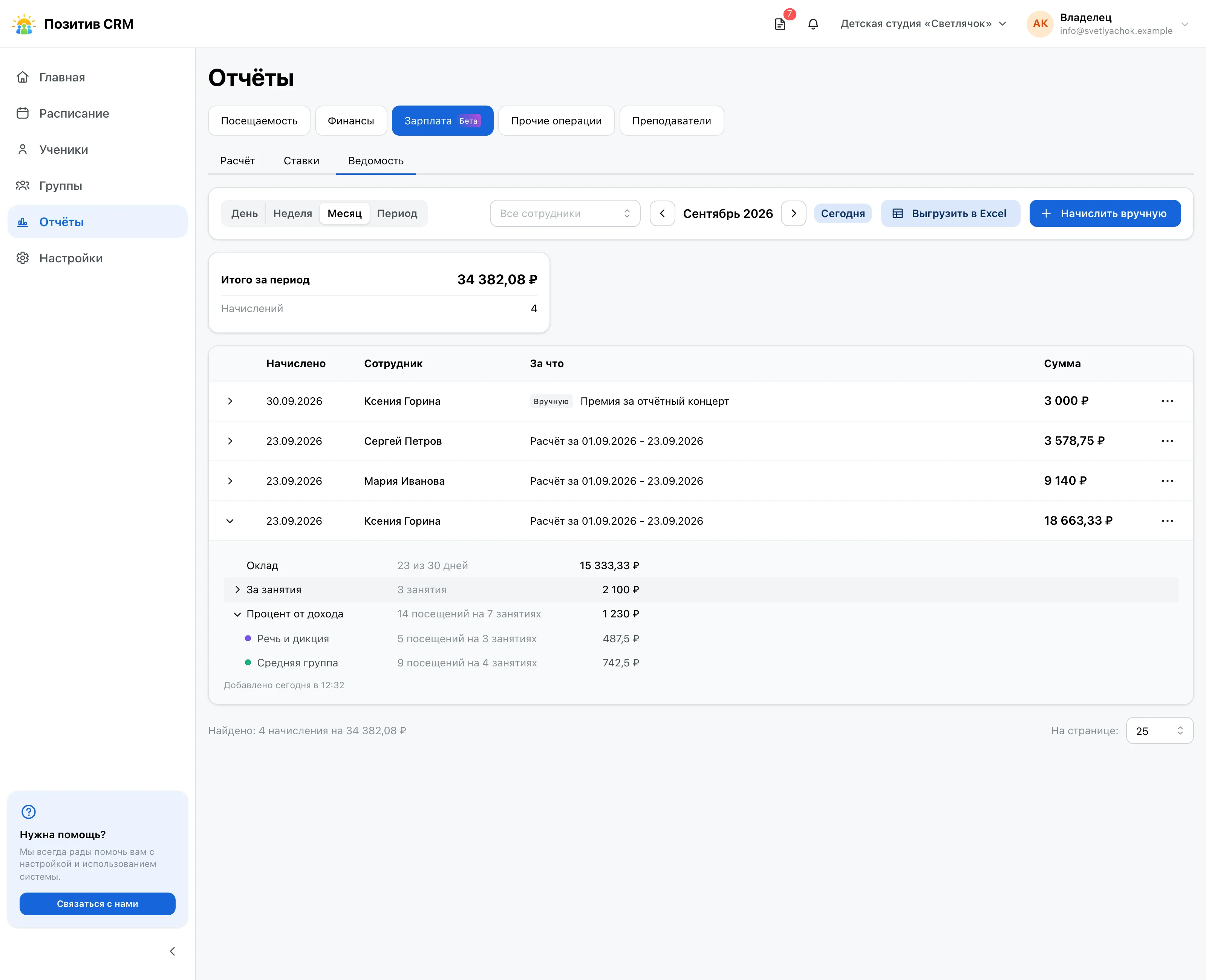Select День period view
1206x980 pixels.
coord(244,213)
